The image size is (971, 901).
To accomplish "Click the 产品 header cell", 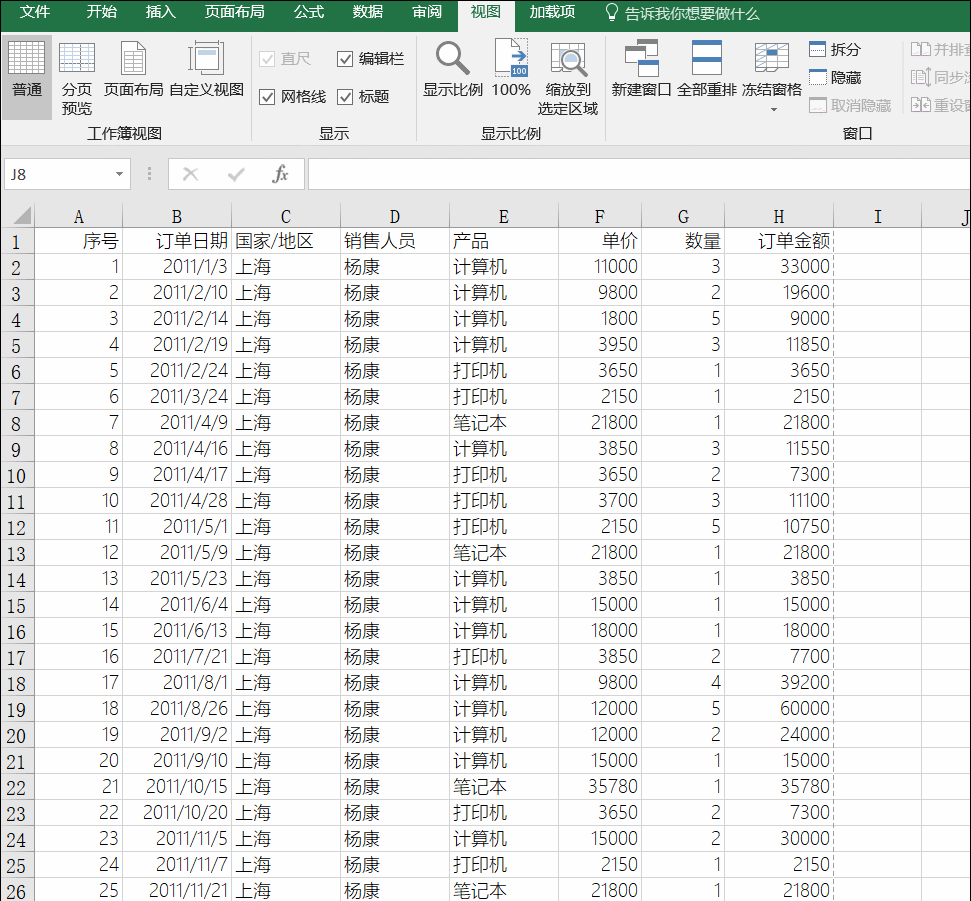I will pos(503,241).
